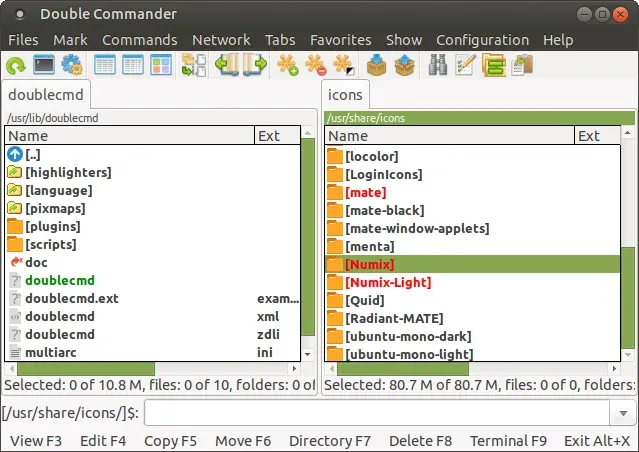Click the right panel horizontal scrollbar left arrow
Image resolution: width=639 pixels, height=452 pixels.
pyautogui.click(x=332, y=368)
